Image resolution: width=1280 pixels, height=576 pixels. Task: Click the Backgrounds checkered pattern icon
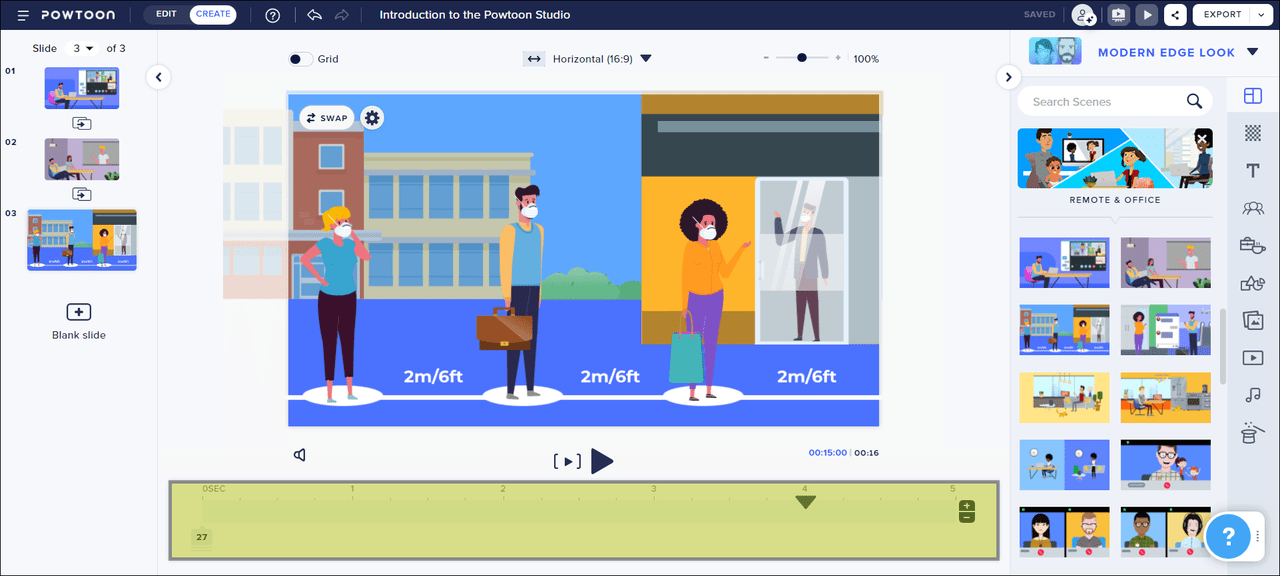pos(1252,133)
